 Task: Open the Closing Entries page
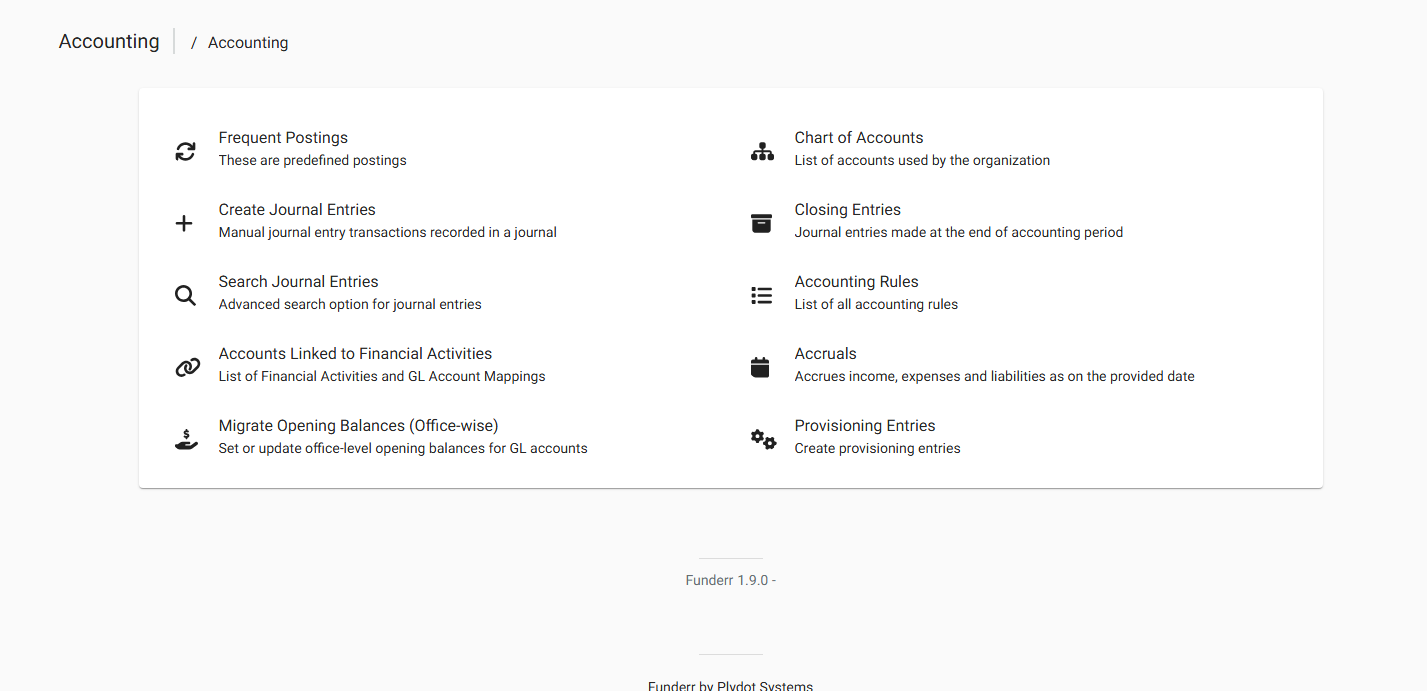847,209
